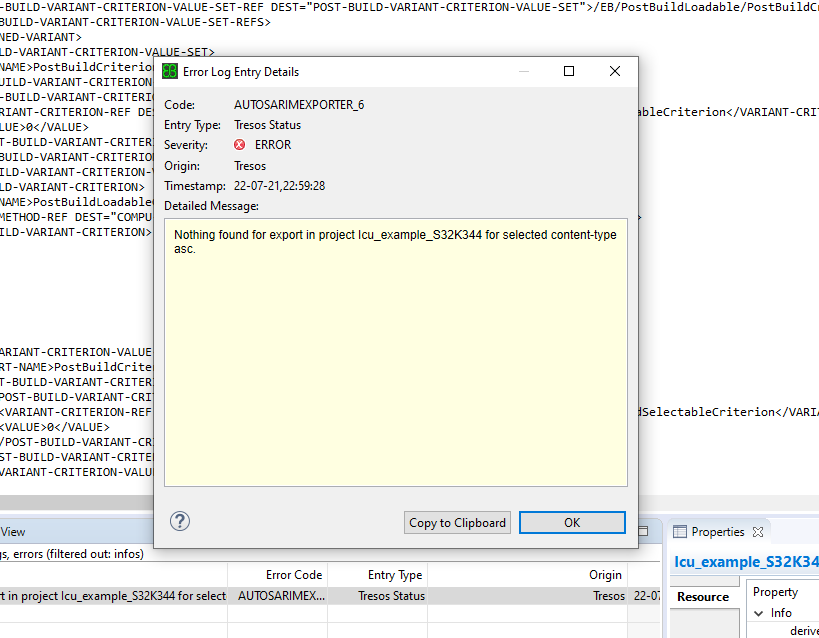Click the Property column header
Viewport: 819px width, 638px height.
[x=779, y=592]
